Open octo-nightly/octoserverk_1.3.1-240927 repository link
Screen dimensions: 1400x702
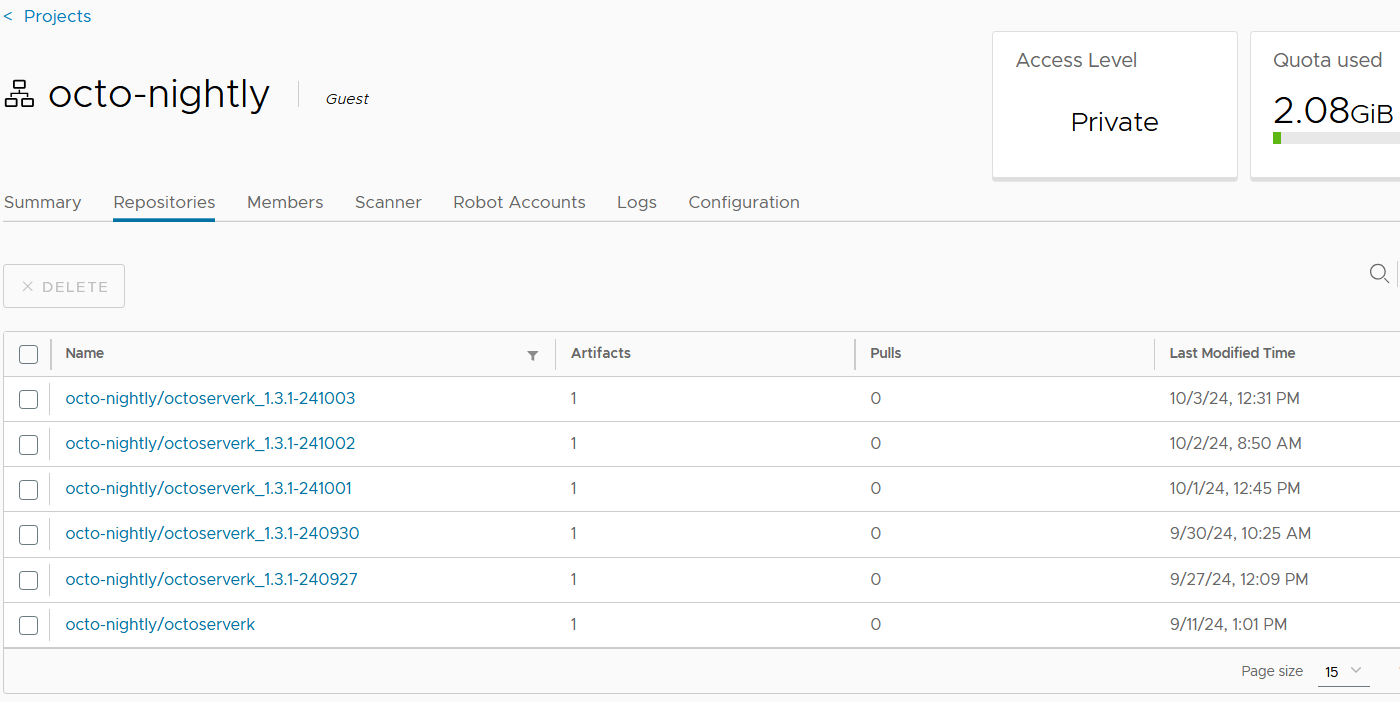[x=211, y=579]
